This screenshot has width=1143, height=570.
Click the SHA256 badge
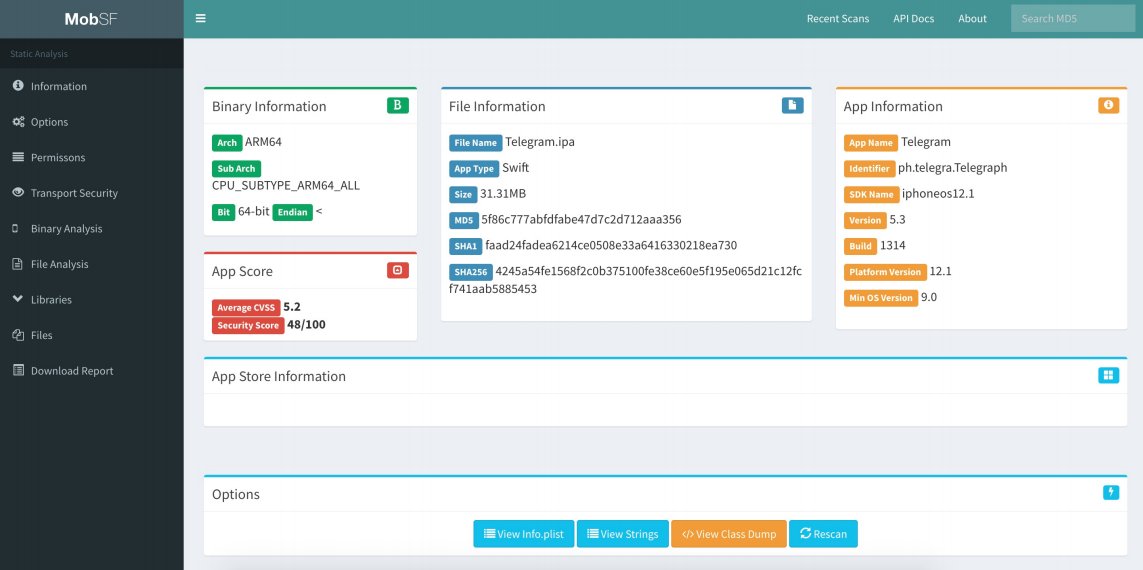(471, 272)
